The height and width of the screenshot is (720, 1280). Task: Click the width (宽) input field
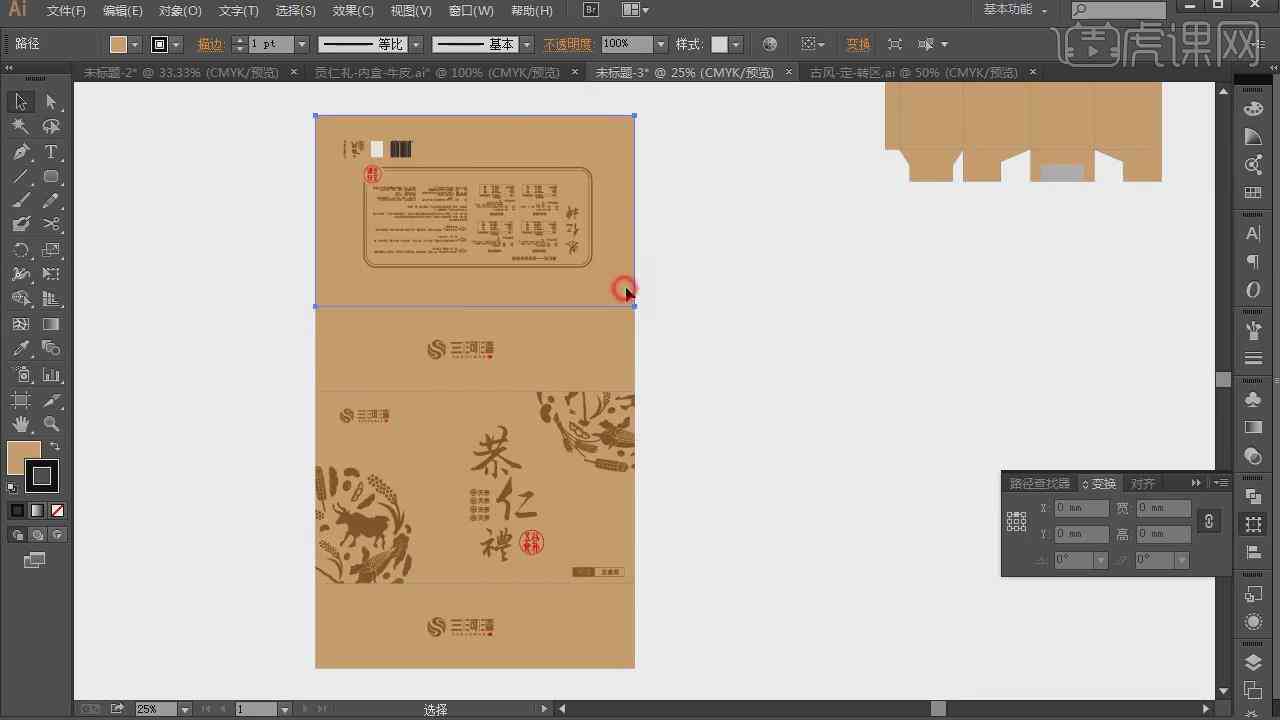tap(1163, 508)
